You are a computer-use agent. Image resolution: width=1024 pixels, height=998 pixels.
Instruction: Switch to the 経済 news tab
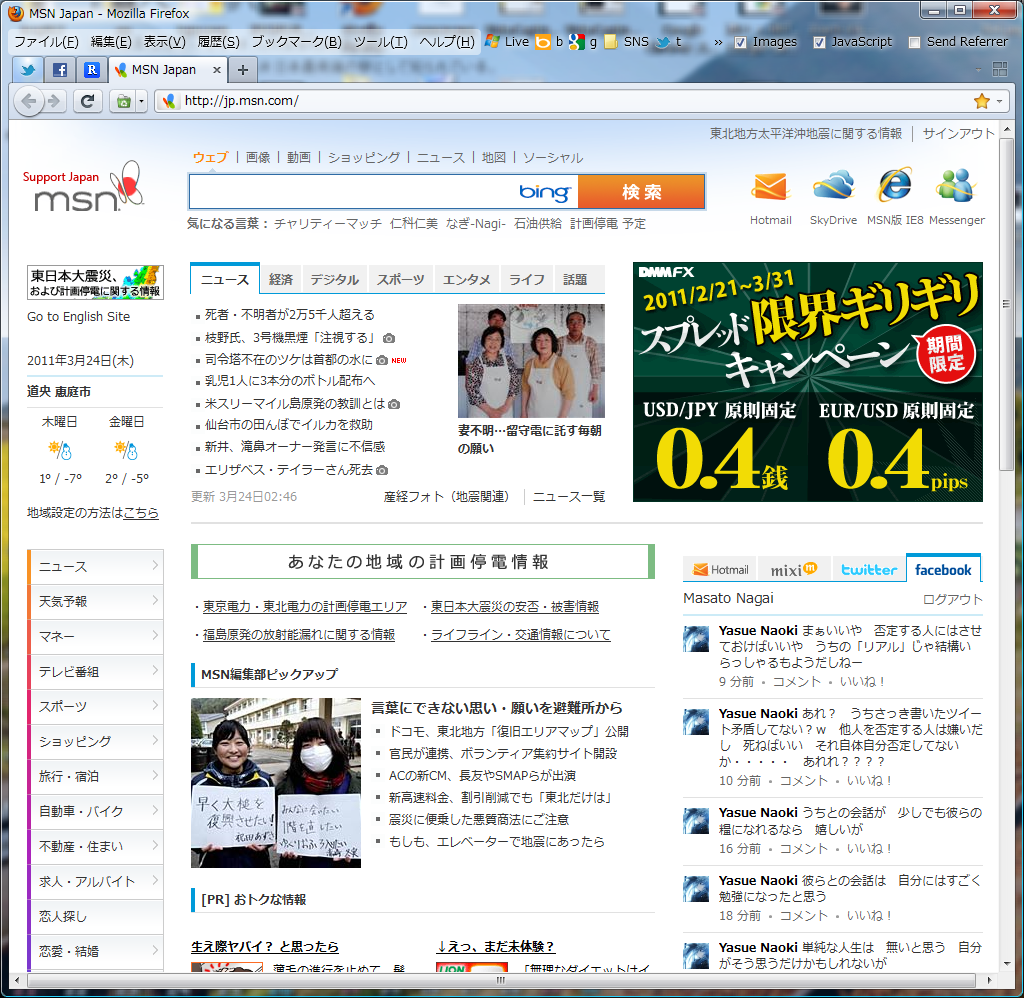pyautogui.click(x=281, y=280)
